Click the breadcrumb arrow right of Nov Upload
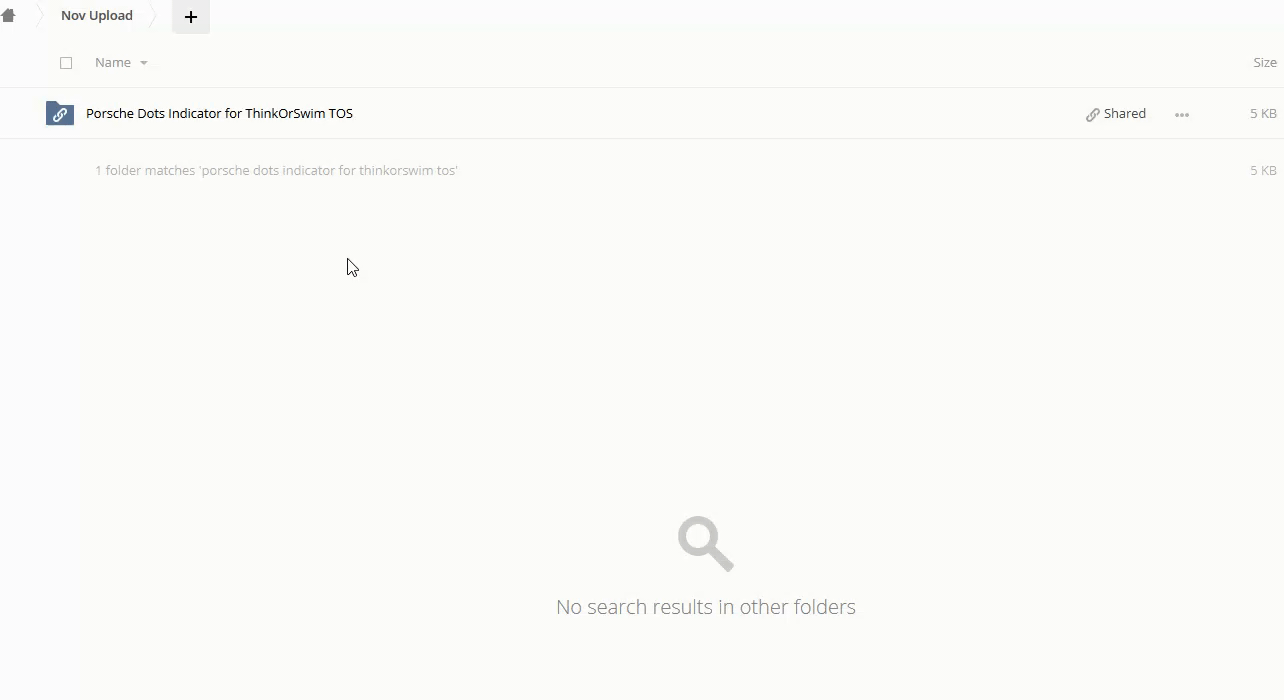Viewport: 1284px width, 700px height. click(155, 16)
